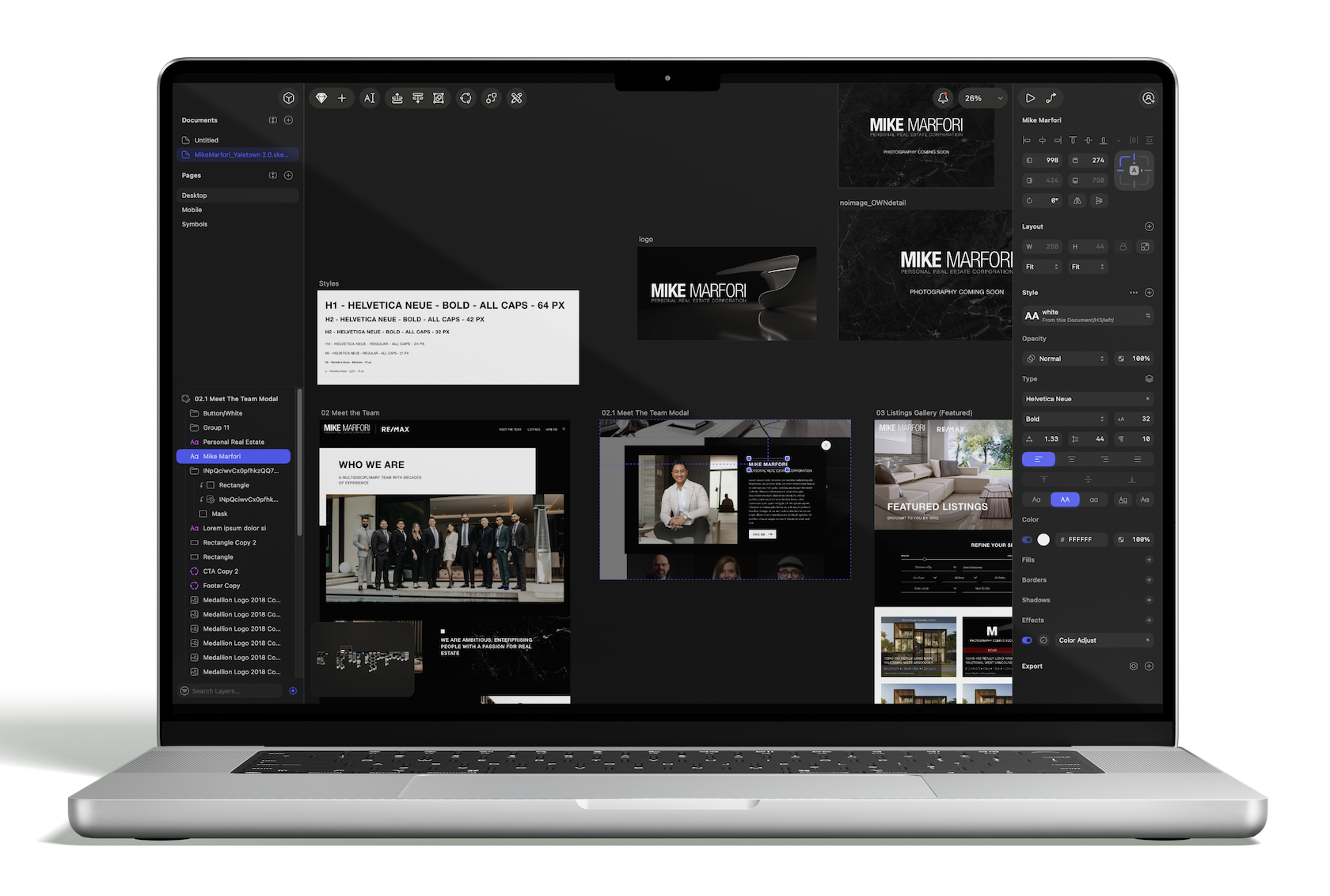
Task: Select the Text tool in toolbar
Action: click(x=369, y=98)
